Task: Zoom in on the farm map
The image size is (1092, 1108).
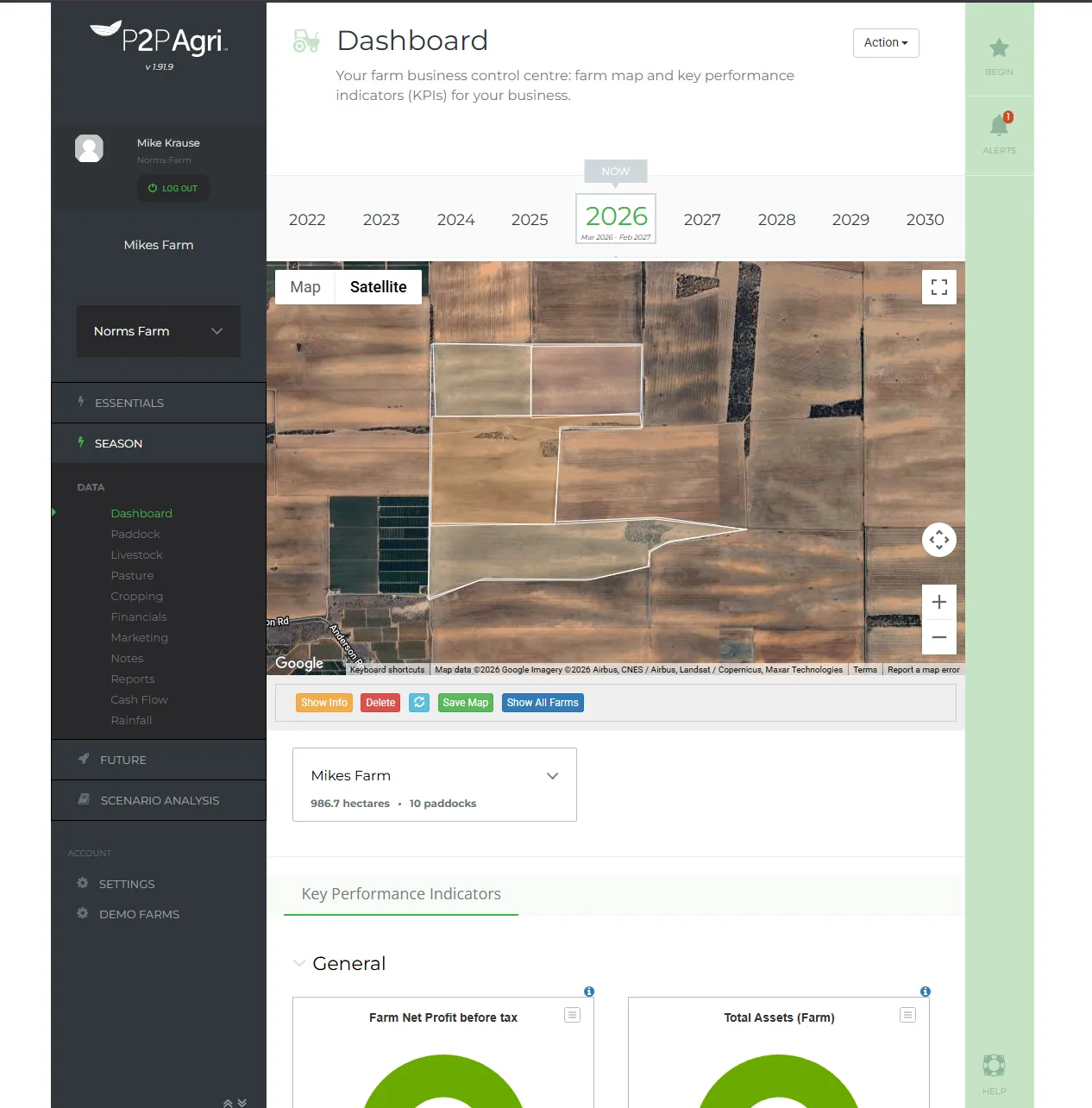Action: pyautogui.click(x=939, y=602)
